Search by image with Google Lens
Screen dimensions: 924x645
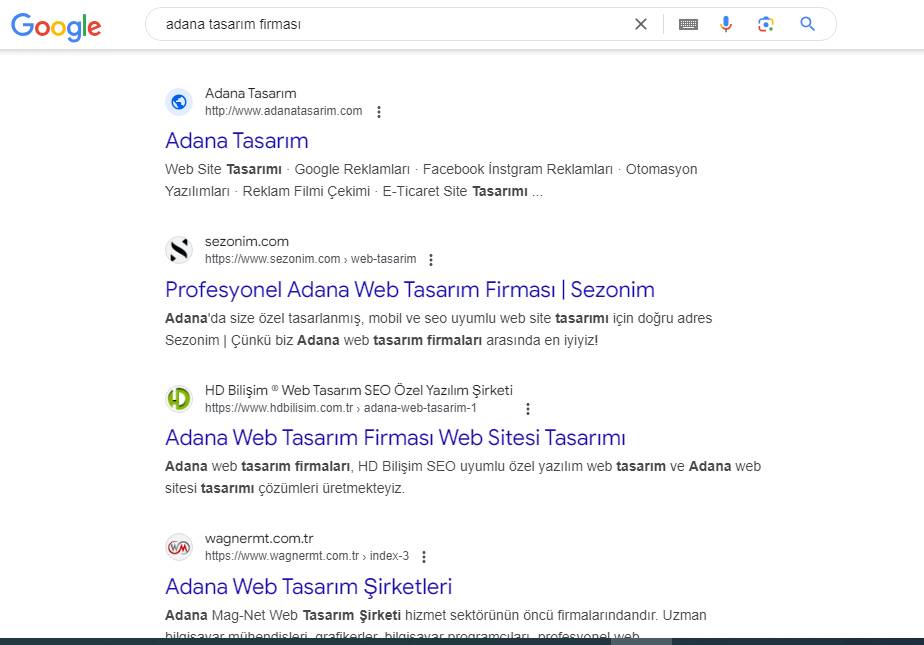pos(766,24)
